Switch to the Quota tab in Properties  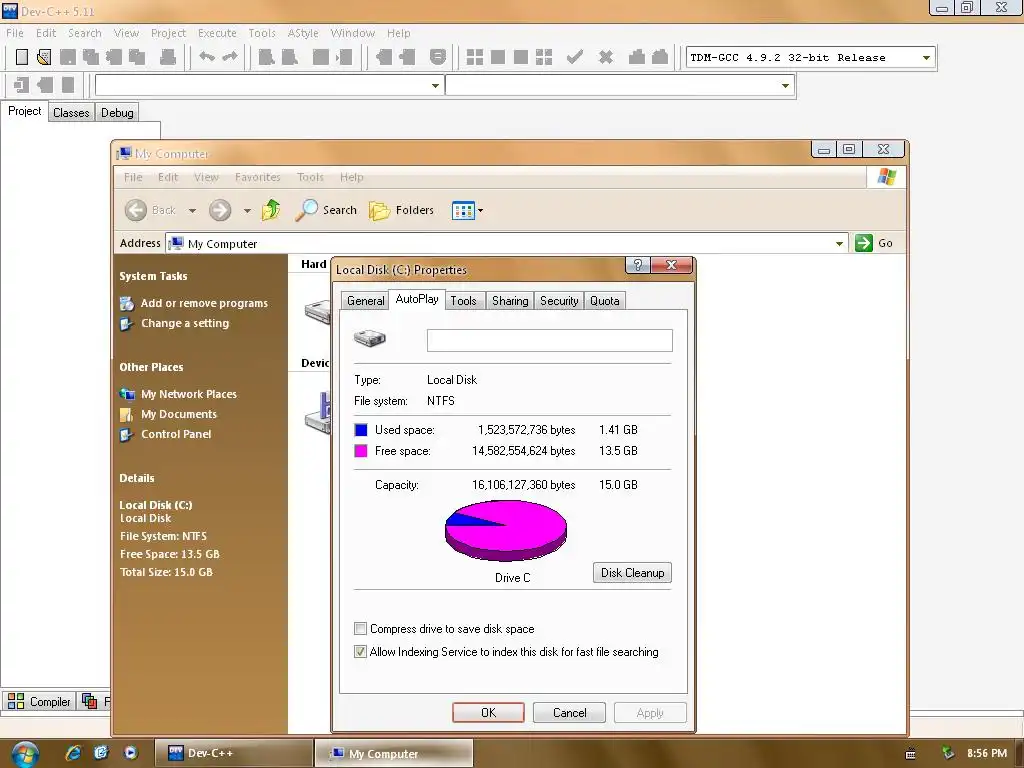pos(605,301)
